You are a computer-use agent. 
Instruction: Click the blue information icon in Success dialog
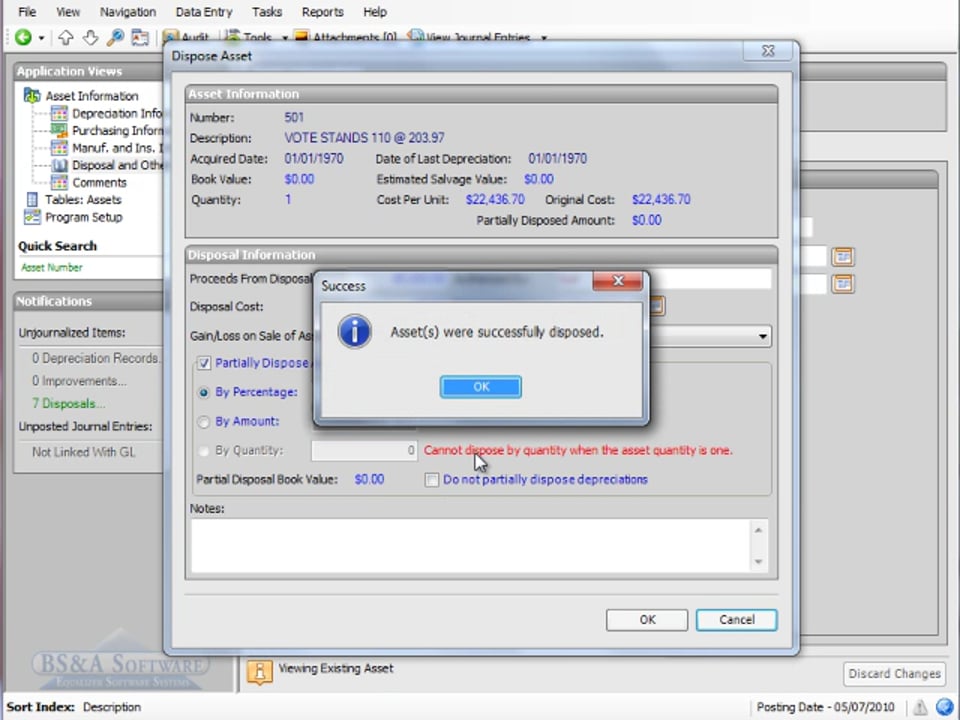pos(354,331)
